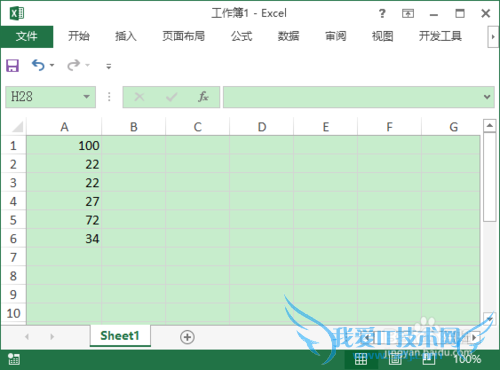Select column F header
Image resolution: width=500 pixels, height=370 pixels.
click(389, 127)
